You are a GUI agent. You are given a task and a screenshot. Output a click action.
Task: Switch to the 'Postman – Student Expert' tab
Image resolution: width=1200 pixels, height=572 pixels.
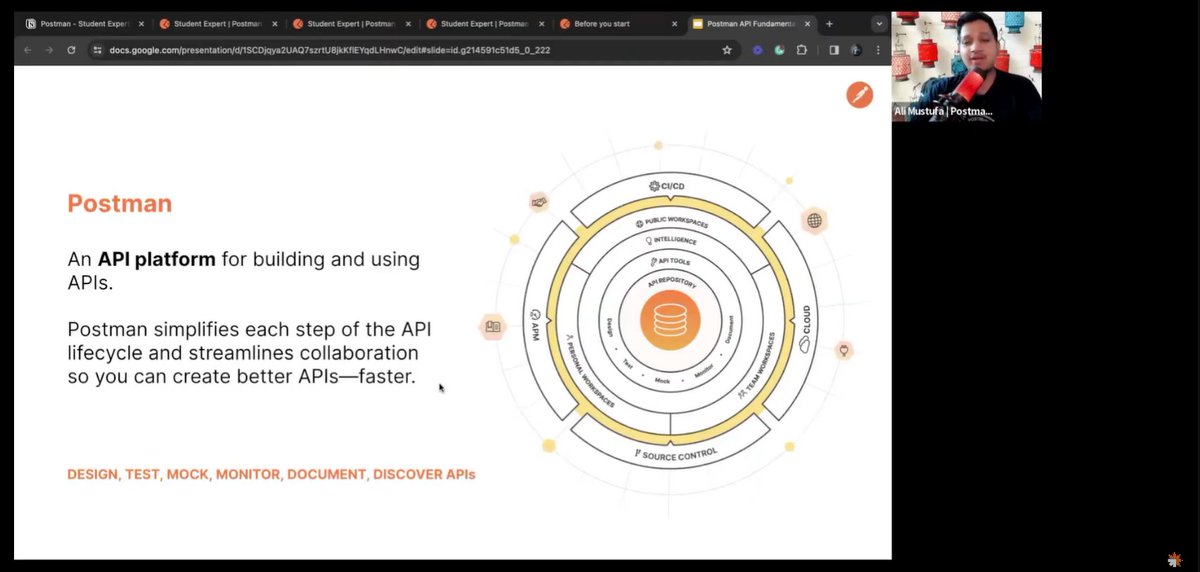84,23
